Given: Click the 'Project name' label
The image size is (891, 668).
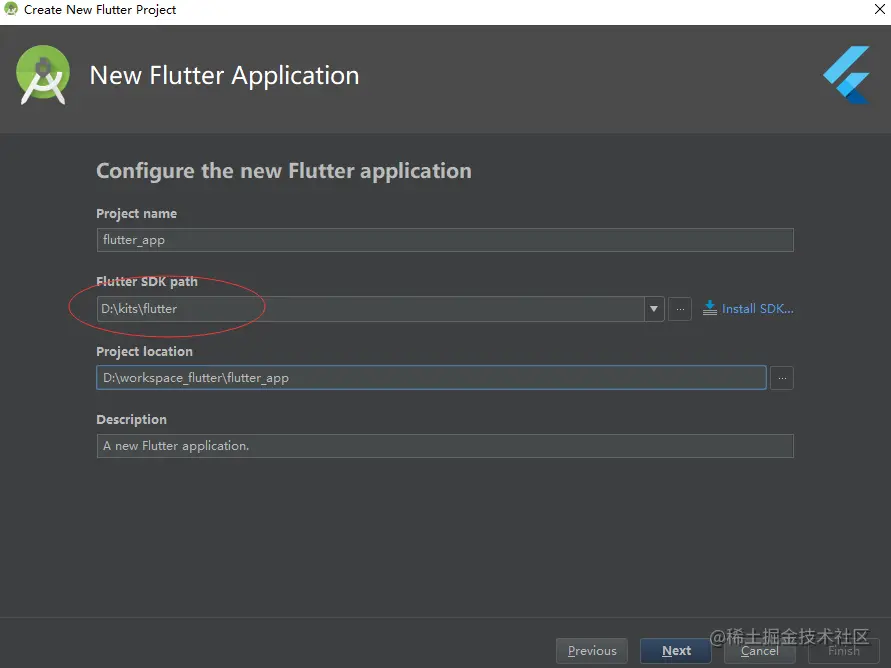Looking at the screenshot, I should tap(136, 214).
